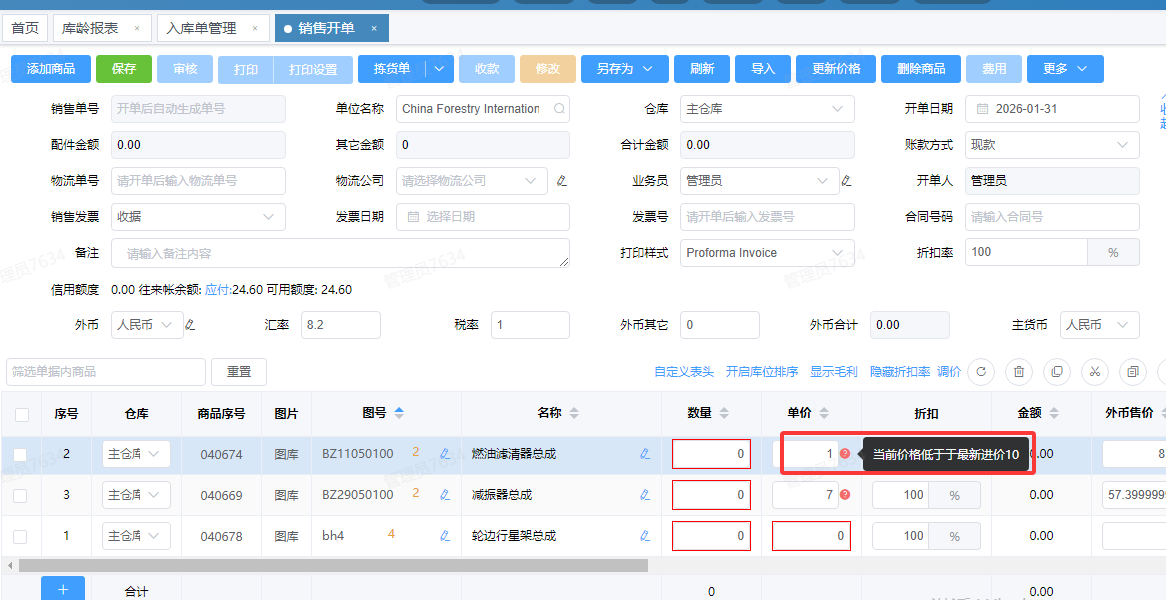Refresh the item list with circular arrow icon

coord(980,372)
